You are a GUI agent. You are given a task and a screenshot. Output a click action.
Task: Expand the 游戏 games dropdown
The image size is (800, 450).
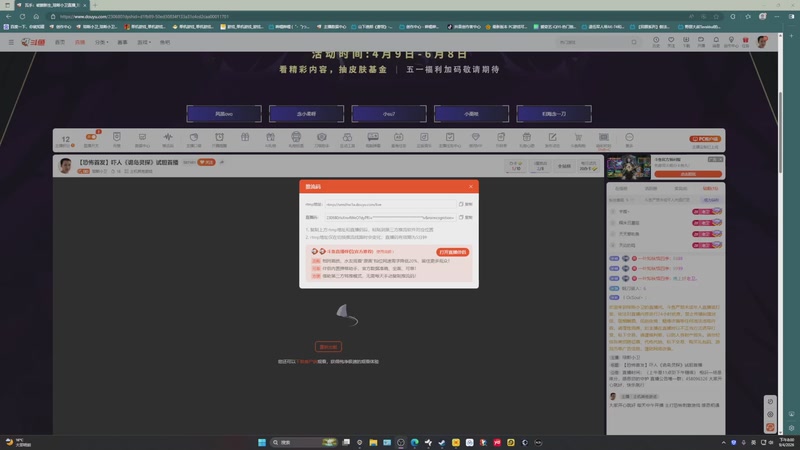tap(144, 42)
